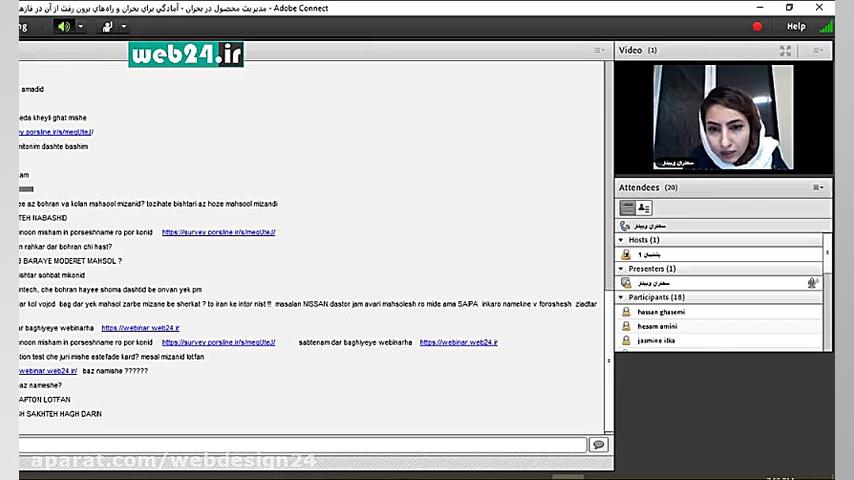Open speaker options dropdown arrow
854x480 pixels.
[x=81, y=27]
